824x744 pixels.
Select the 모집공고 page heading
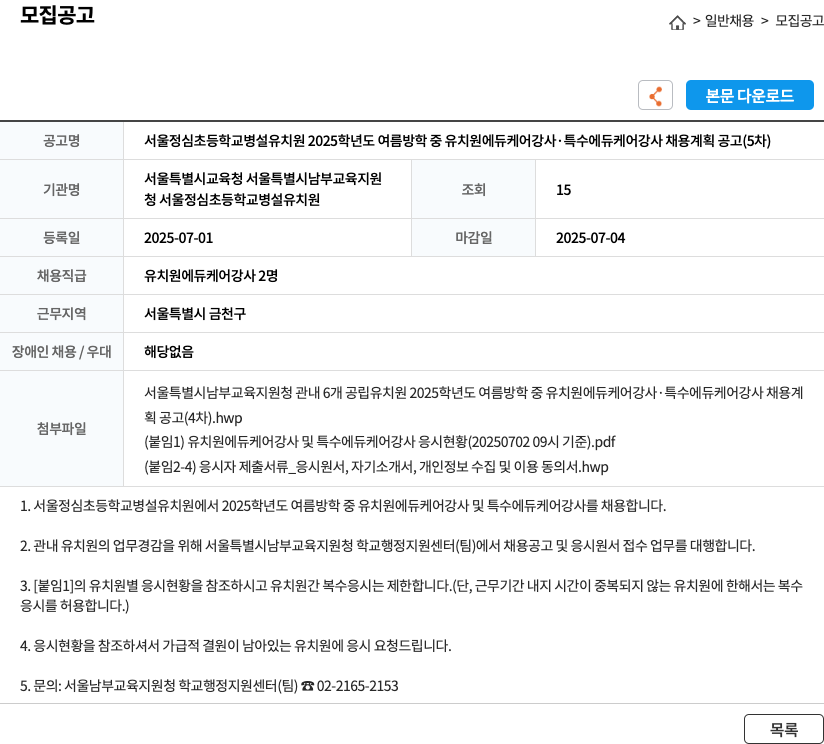click(57, 15)
